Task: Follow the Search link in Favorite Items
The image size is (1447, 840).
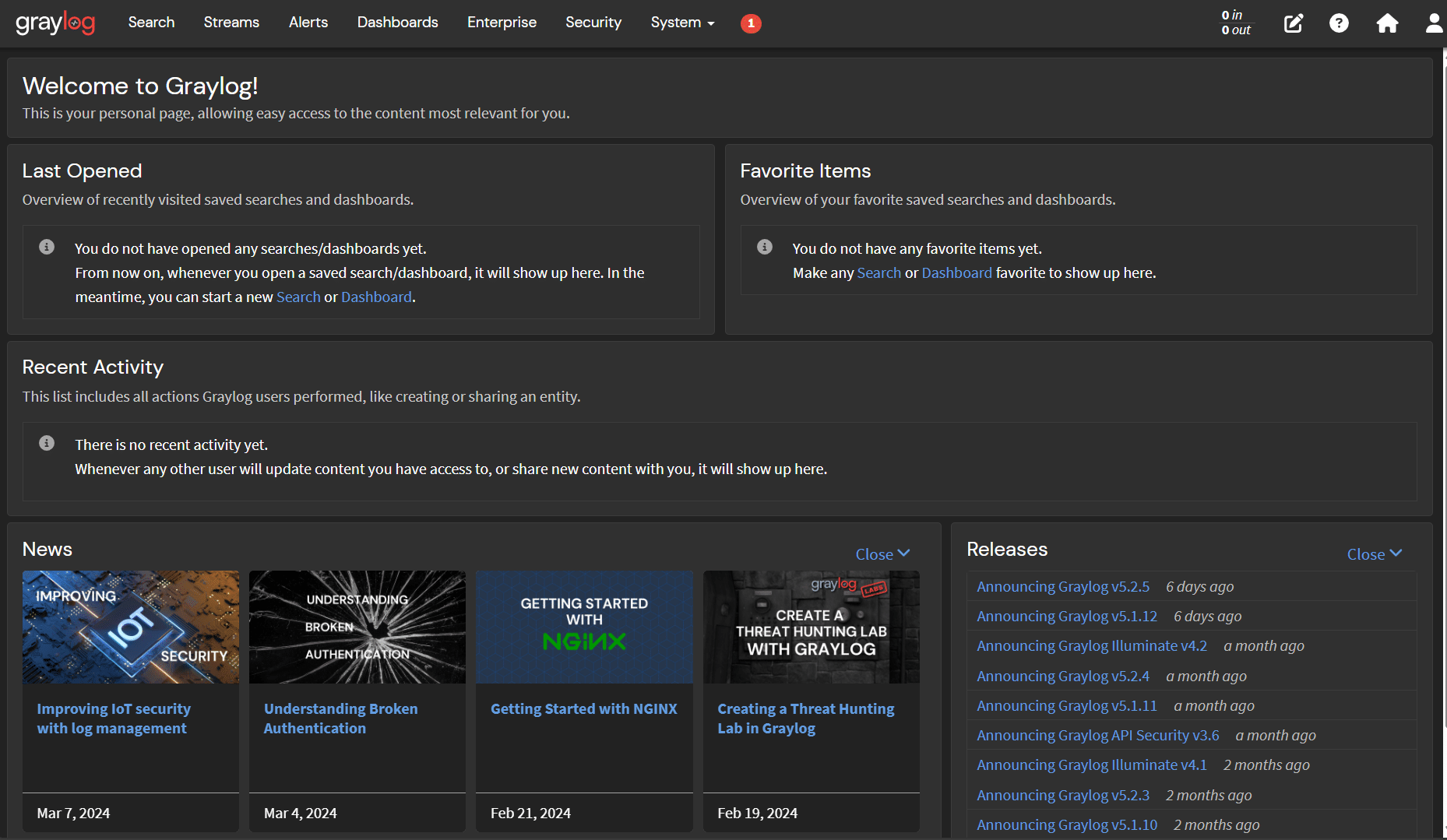Action: click(x=878, y=272)
